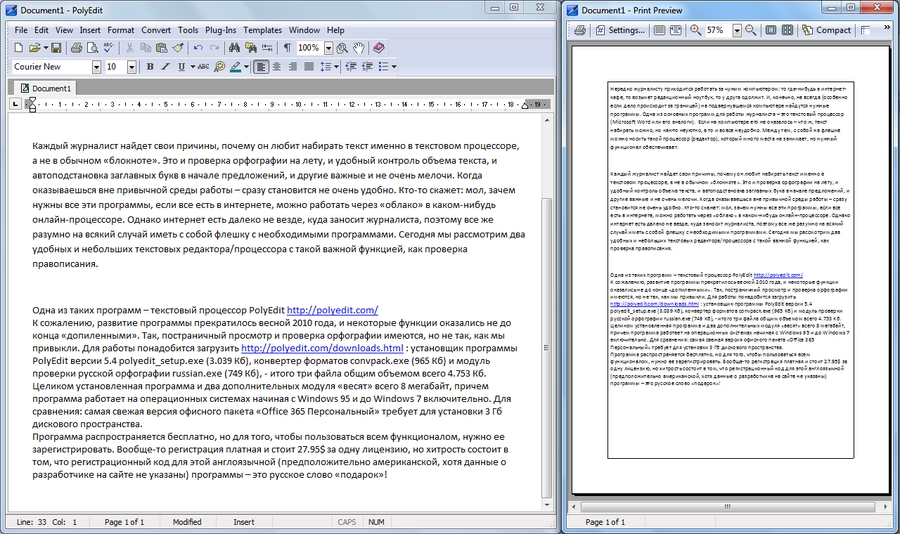900x534 pixels.
Task: Show a single page in Print Preview
Action: point(771,30)
